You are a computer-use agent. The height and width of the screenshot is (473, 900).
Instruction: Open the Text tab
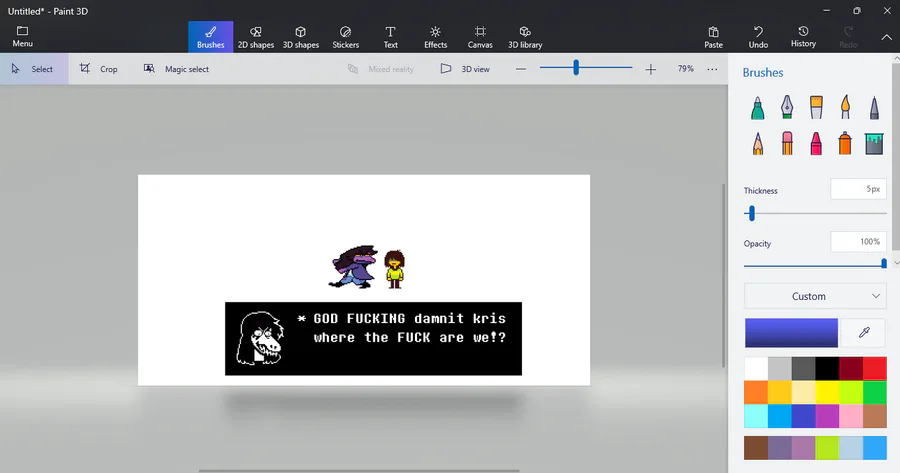[x=390, y=37]
